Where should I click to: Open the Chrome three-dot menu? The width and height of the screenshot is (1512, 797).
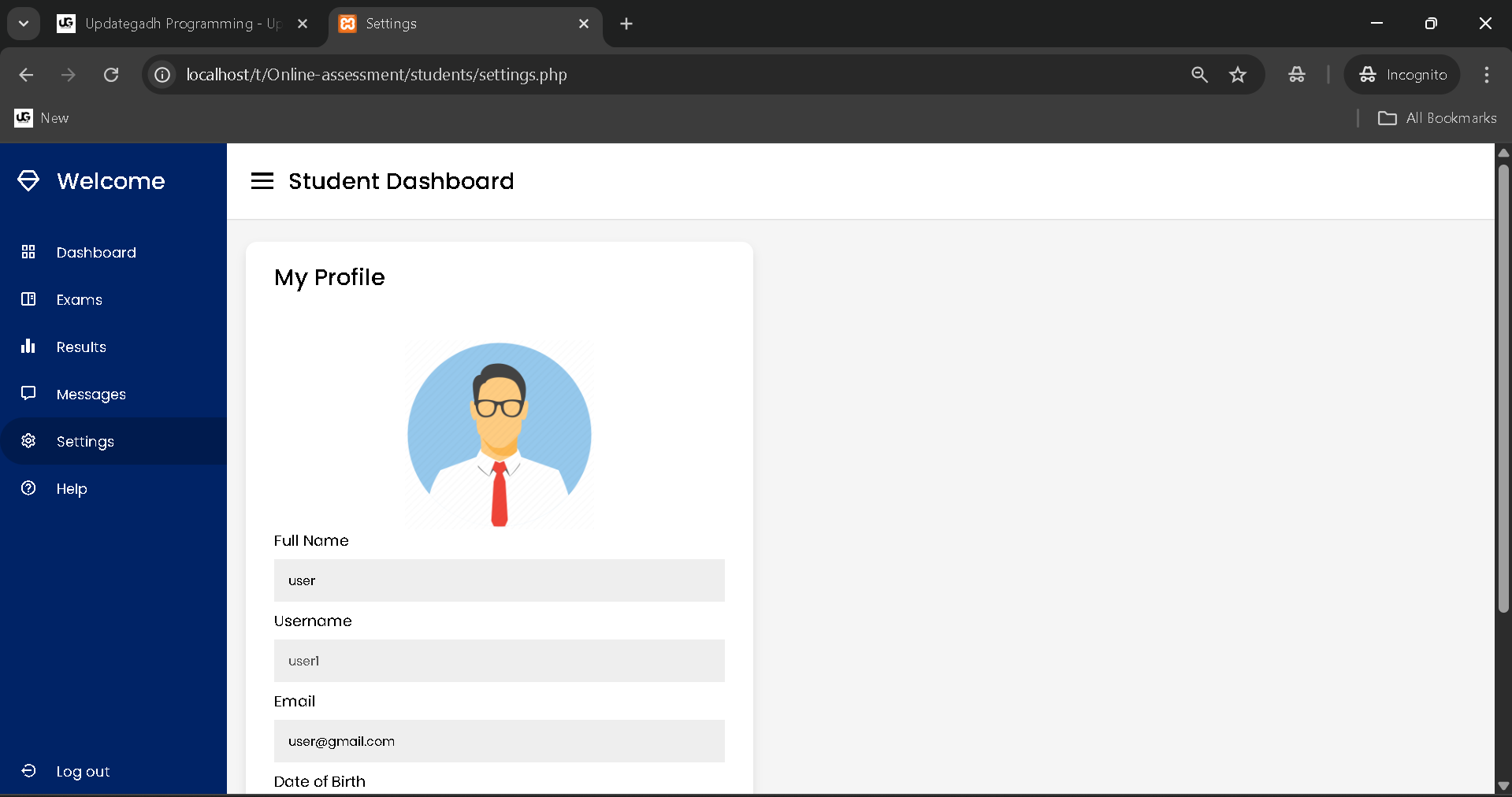point(1486,75)
